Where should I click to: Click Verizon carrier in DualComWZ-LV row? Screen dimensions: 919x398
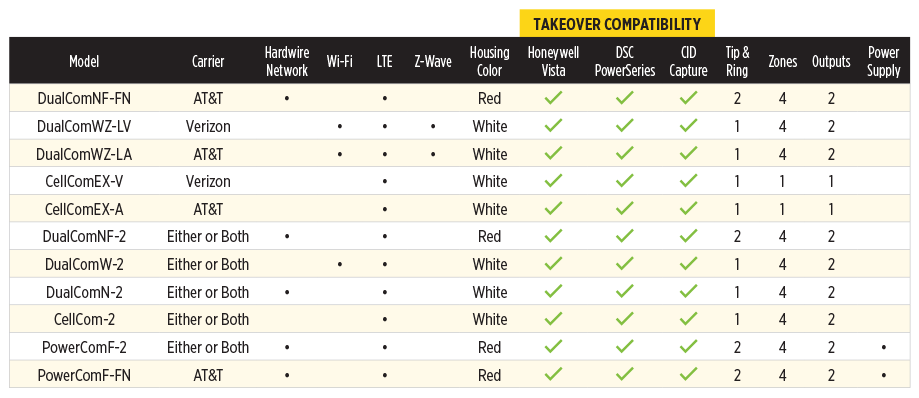coord(207,126)
